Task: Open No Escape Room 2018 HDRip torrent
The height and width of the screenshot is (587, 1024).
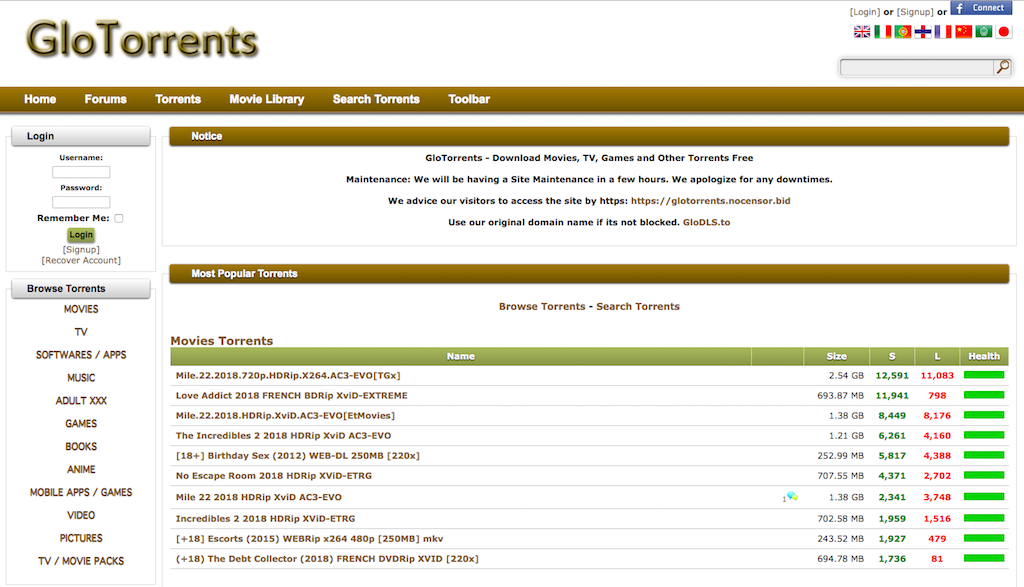Action: click(274, 476)
